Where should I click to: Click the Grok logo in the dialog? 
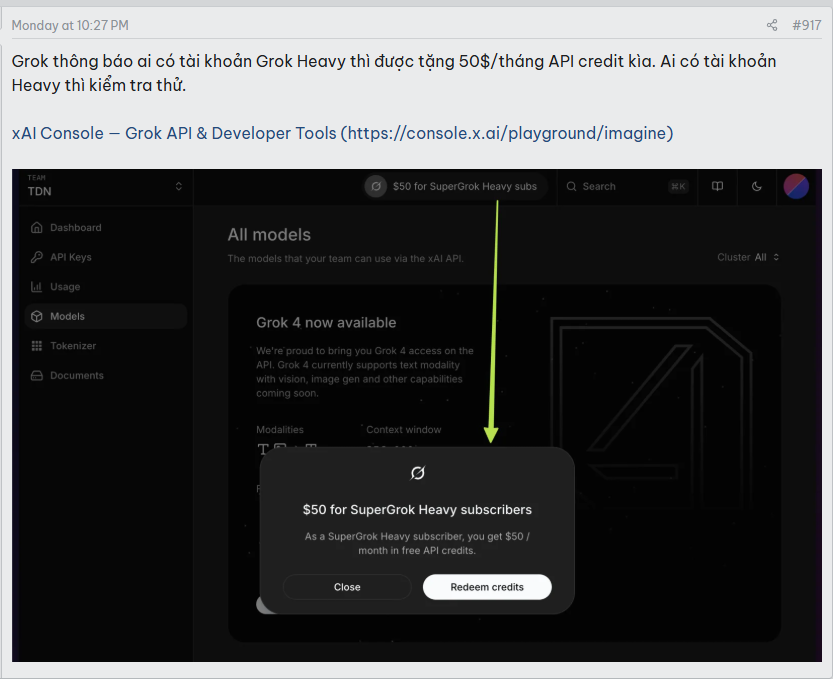(418, 473)
